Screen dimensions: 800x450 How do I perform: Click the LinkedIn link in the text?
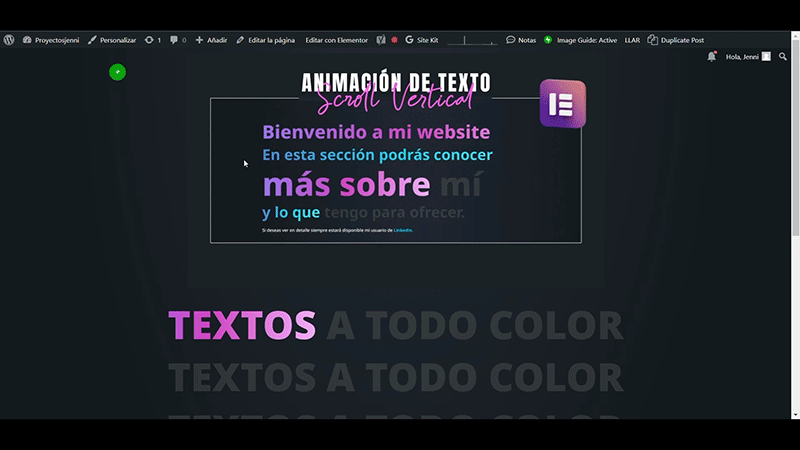click(403, 230)
